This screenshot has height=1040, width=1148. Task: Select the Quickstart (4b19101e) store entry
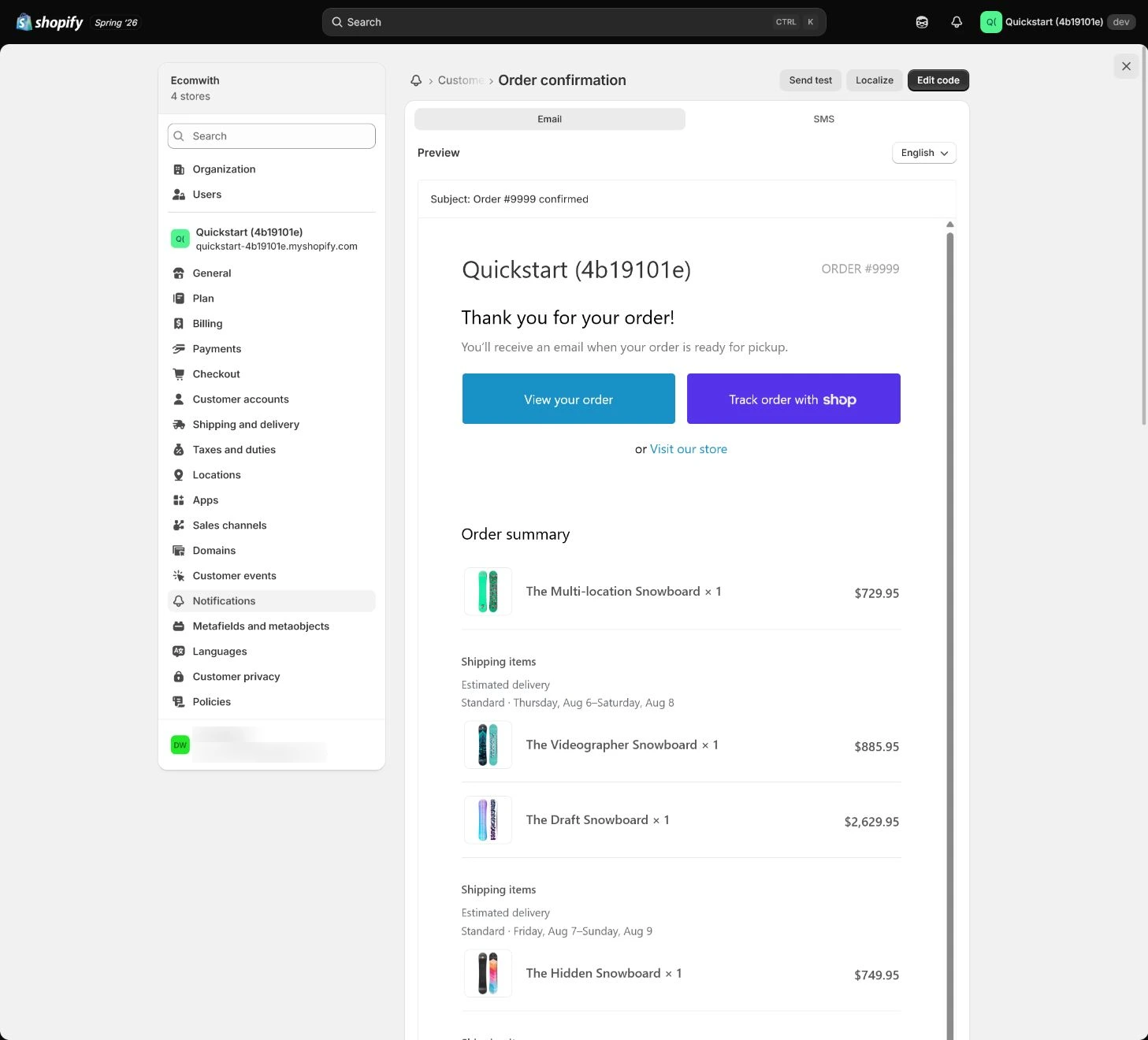click(271, 239)
